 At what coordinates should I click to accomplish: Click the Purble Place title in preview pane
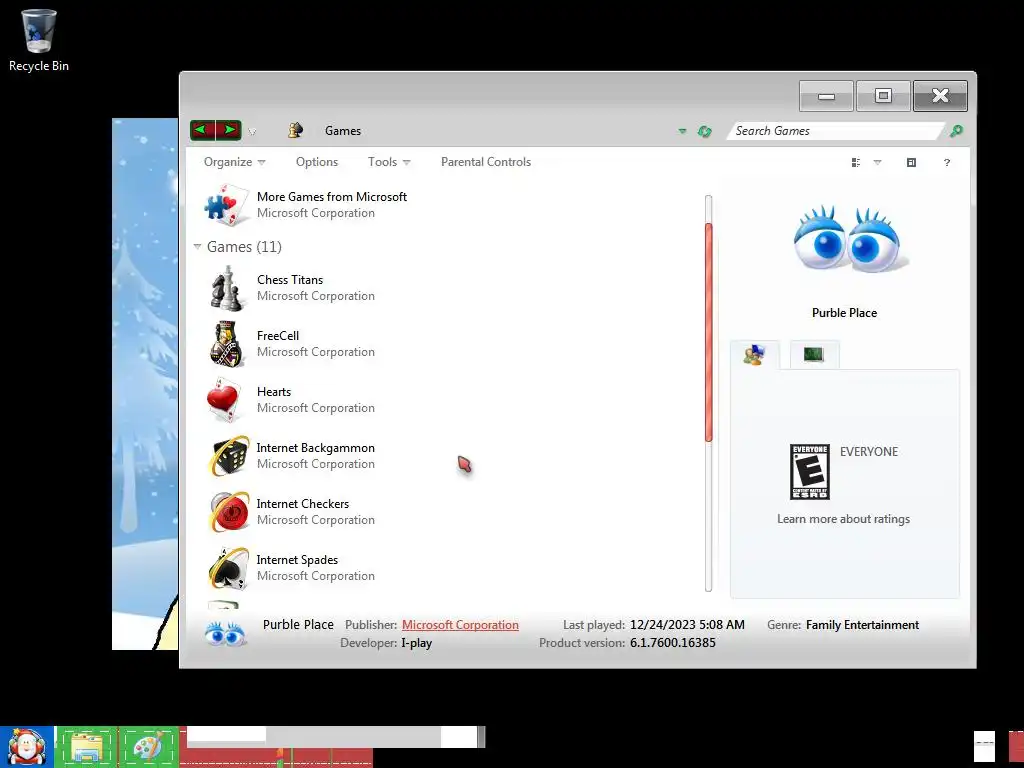tap(844, 313)
